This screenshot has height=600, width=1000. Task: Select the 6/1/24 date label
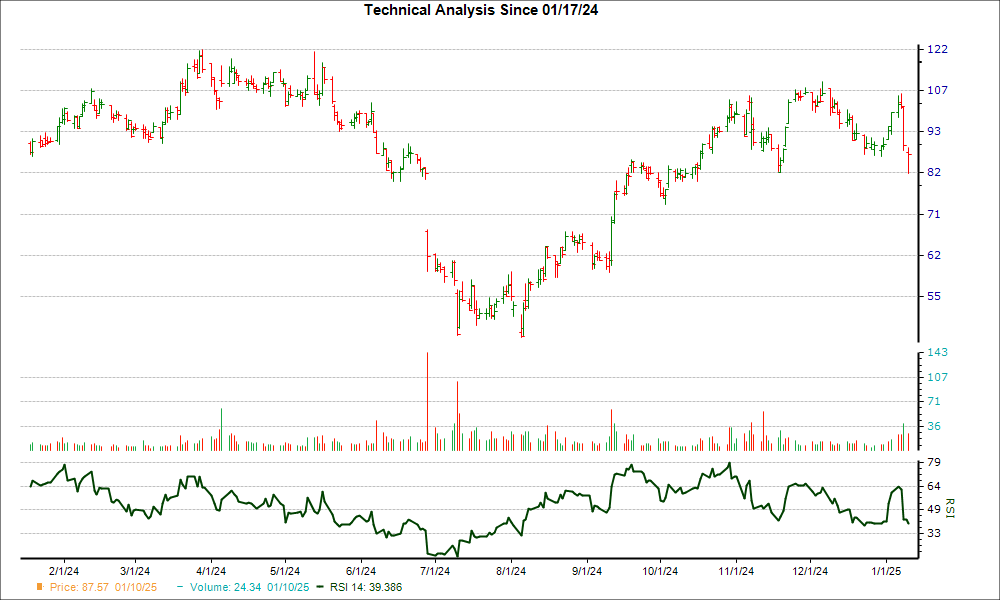pos(361,571)
